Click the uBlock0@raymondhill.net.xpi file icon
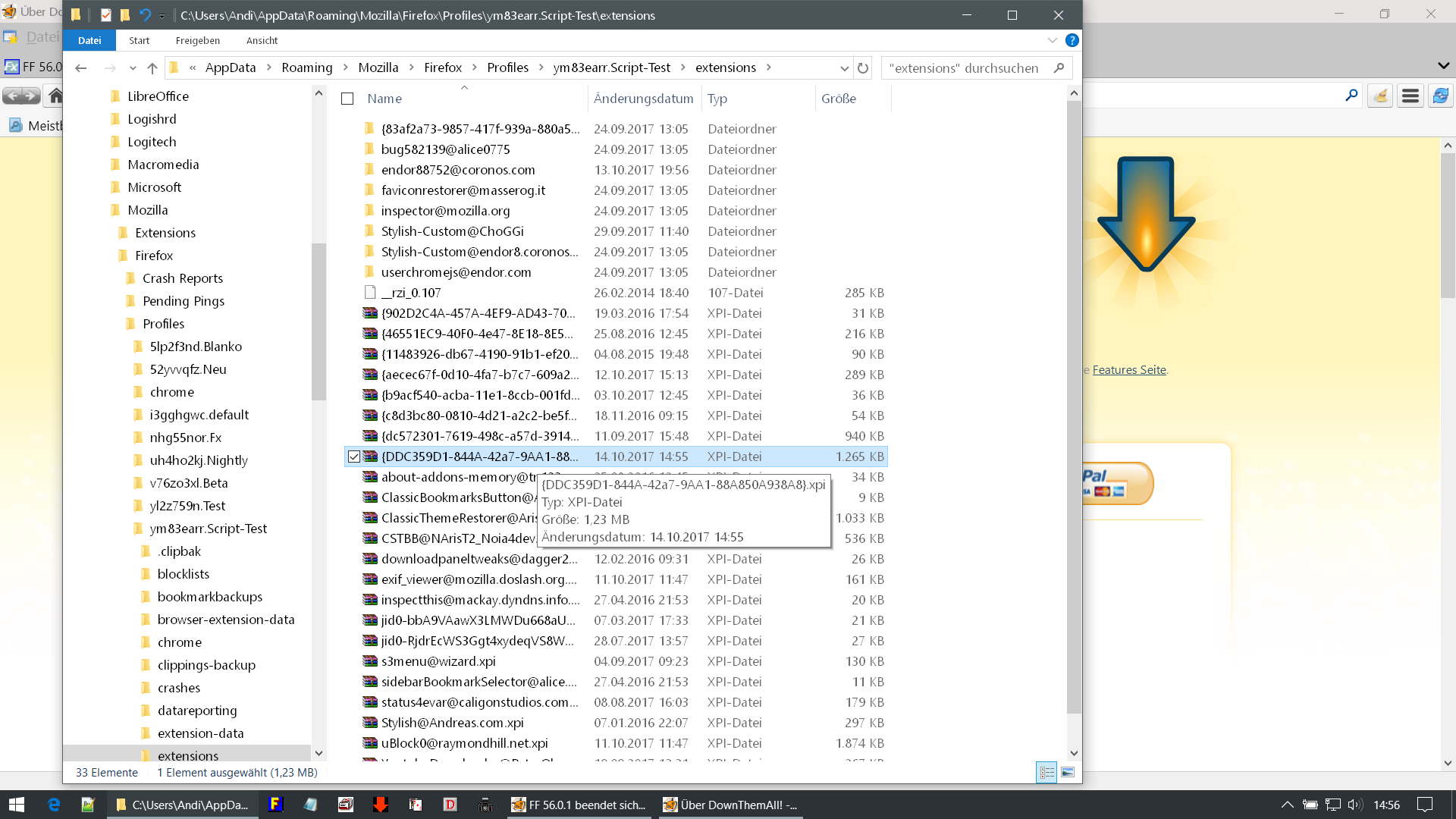Image resolution: width=1456 pixels, height=819 pixels. 370,743
